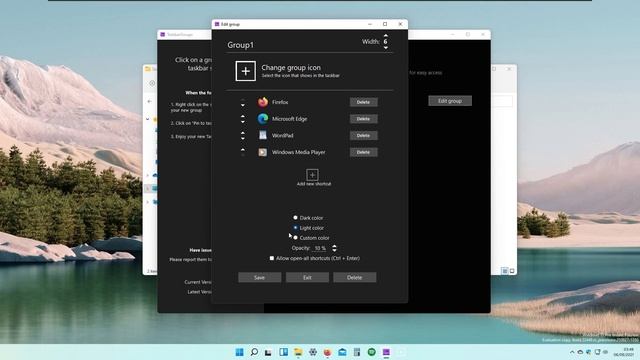The image size is (640, 360).
Task: Decrease the Opacity percentage
Action: tap(335, 250)
